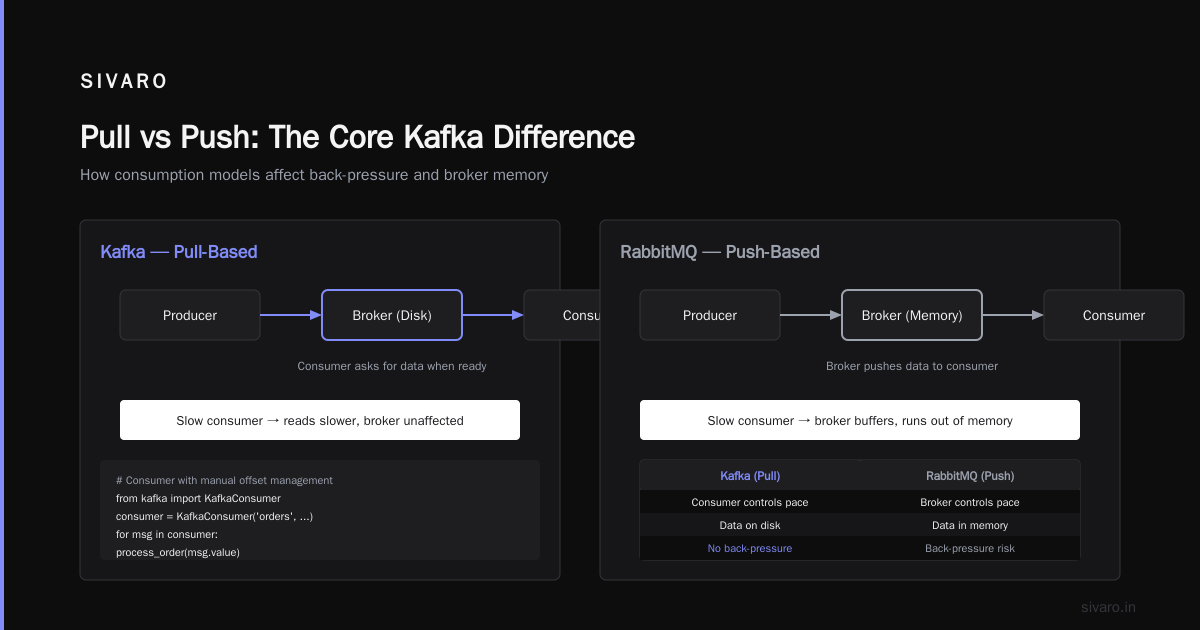Click 'Consumer asks for data when ready' caption
Screen dimensions: 1200x630
pyautogui.click(x=392, y=366)
